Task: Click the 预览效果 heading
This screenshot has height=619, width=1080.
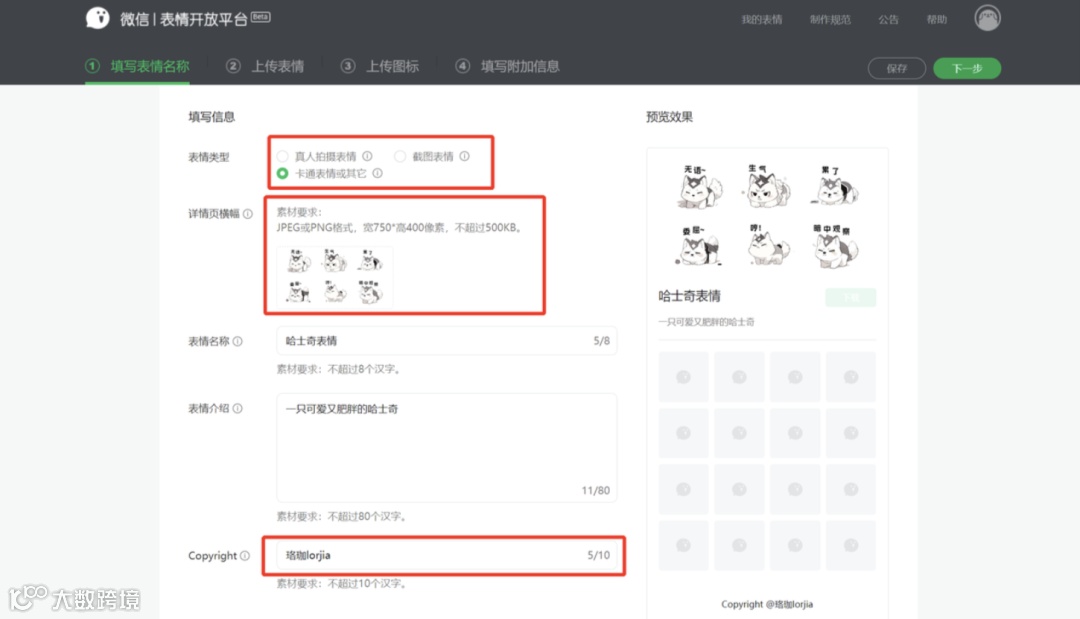Action: (669, 117)
